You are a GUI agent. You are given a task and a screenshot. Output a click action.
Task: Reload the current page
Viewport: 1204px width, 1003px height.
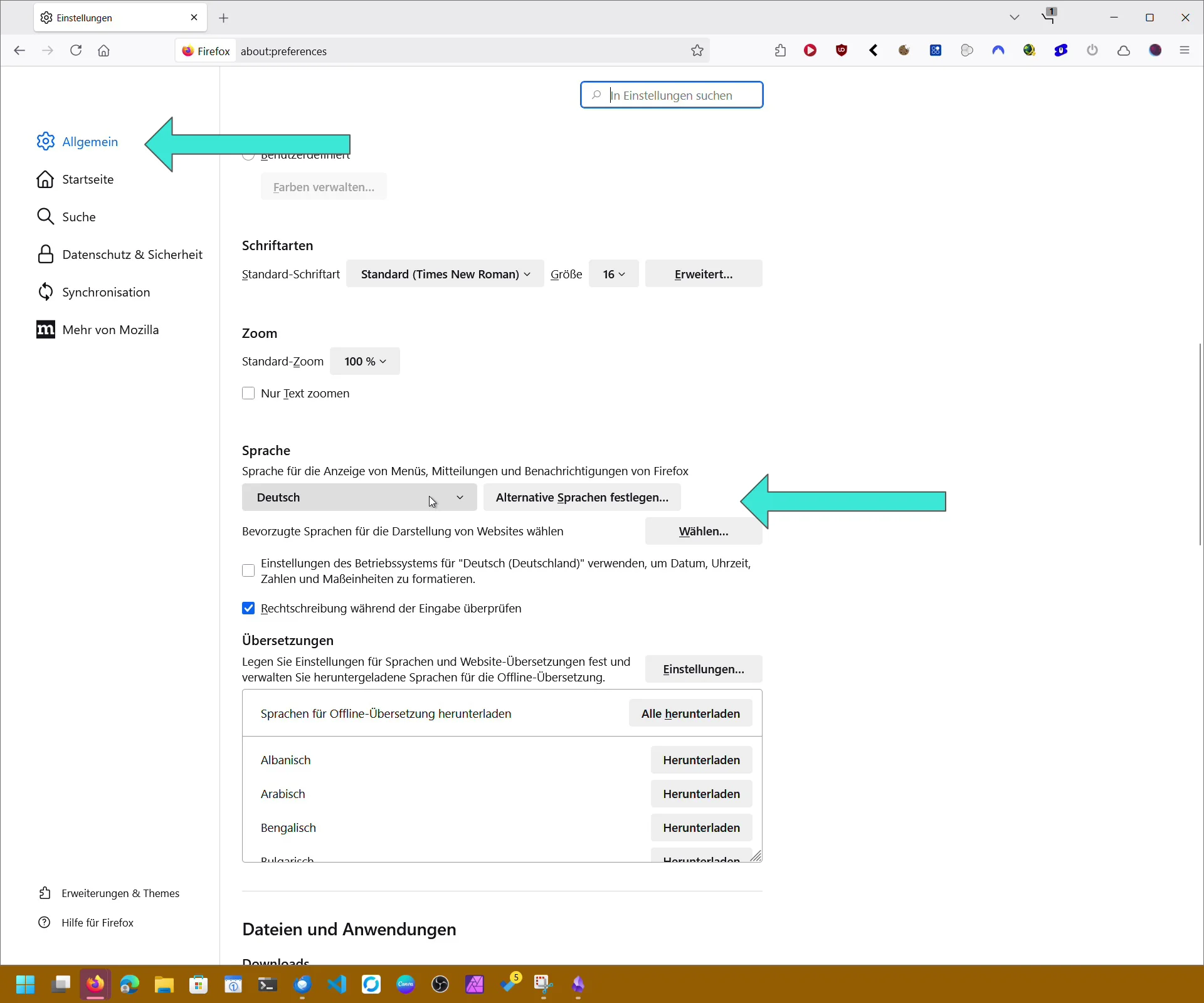tap(76, 51)
